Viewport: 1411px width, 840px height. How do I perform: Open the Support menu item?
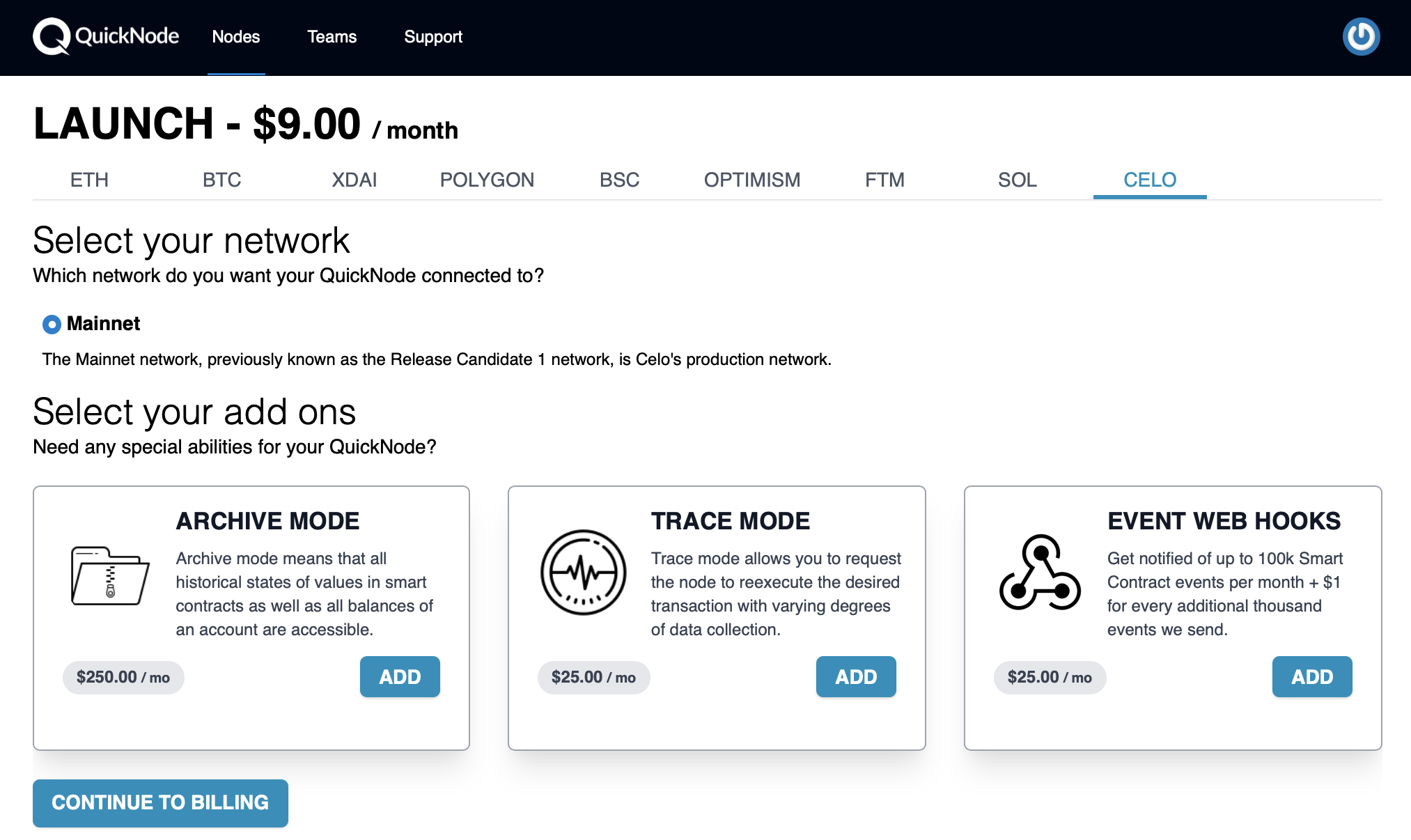tap(433, 37)
